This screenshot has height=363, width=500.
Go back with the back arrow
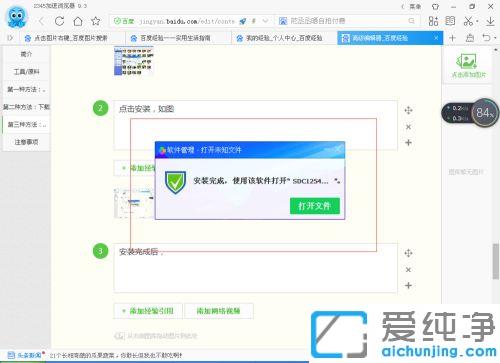[42, 21]
